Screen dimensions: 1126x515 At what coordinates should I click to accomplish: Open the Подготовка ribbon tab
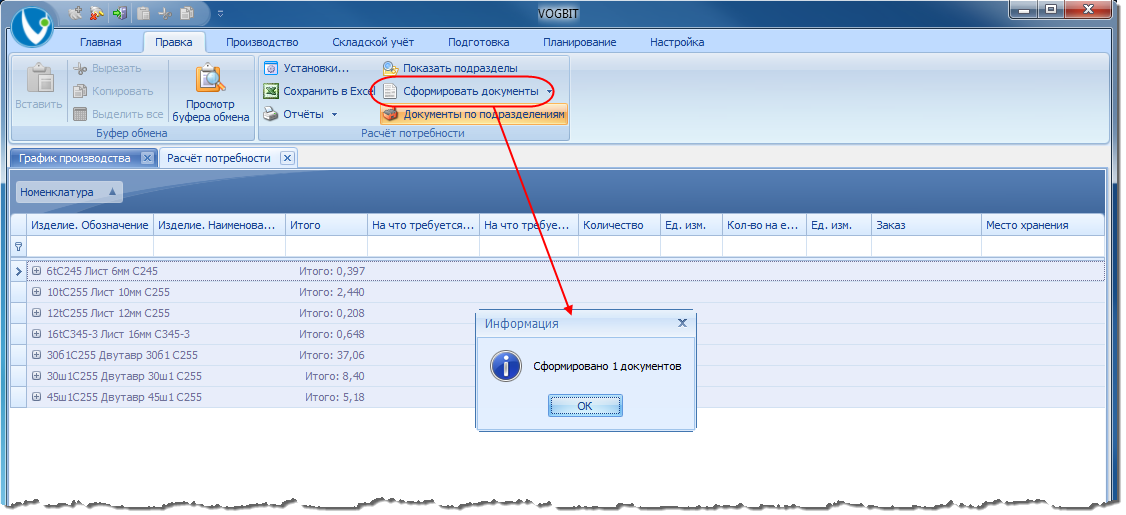click(x=479, y=42)
